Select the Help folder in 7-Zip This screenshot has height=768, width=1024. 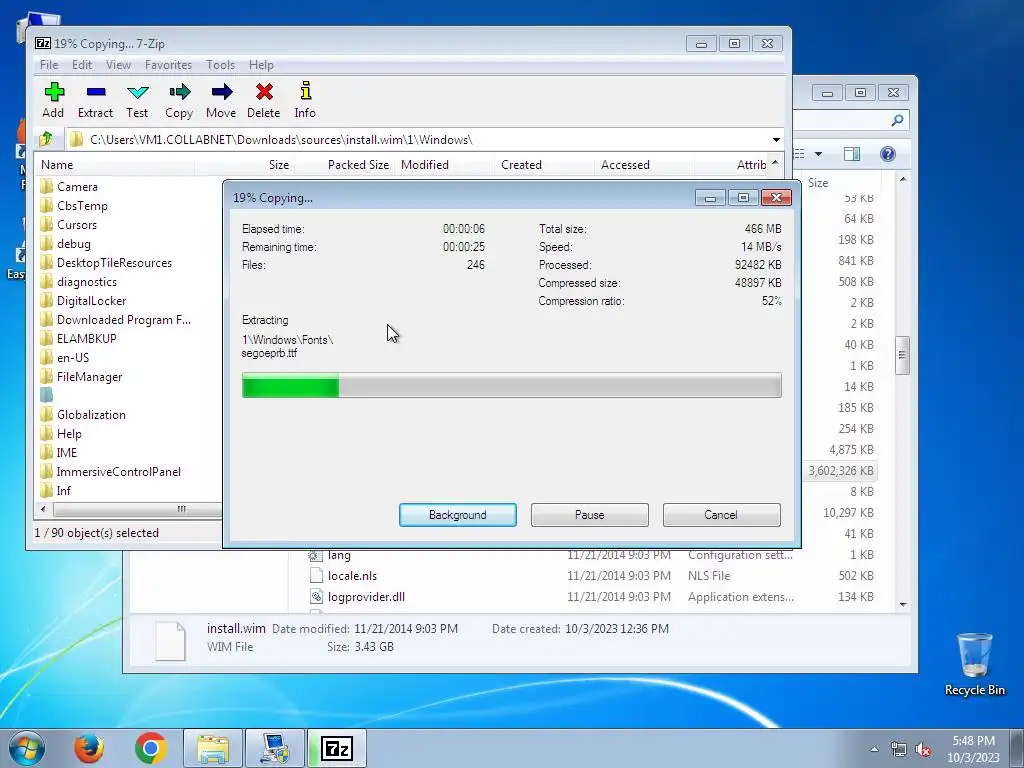click(x=61, y=434)
